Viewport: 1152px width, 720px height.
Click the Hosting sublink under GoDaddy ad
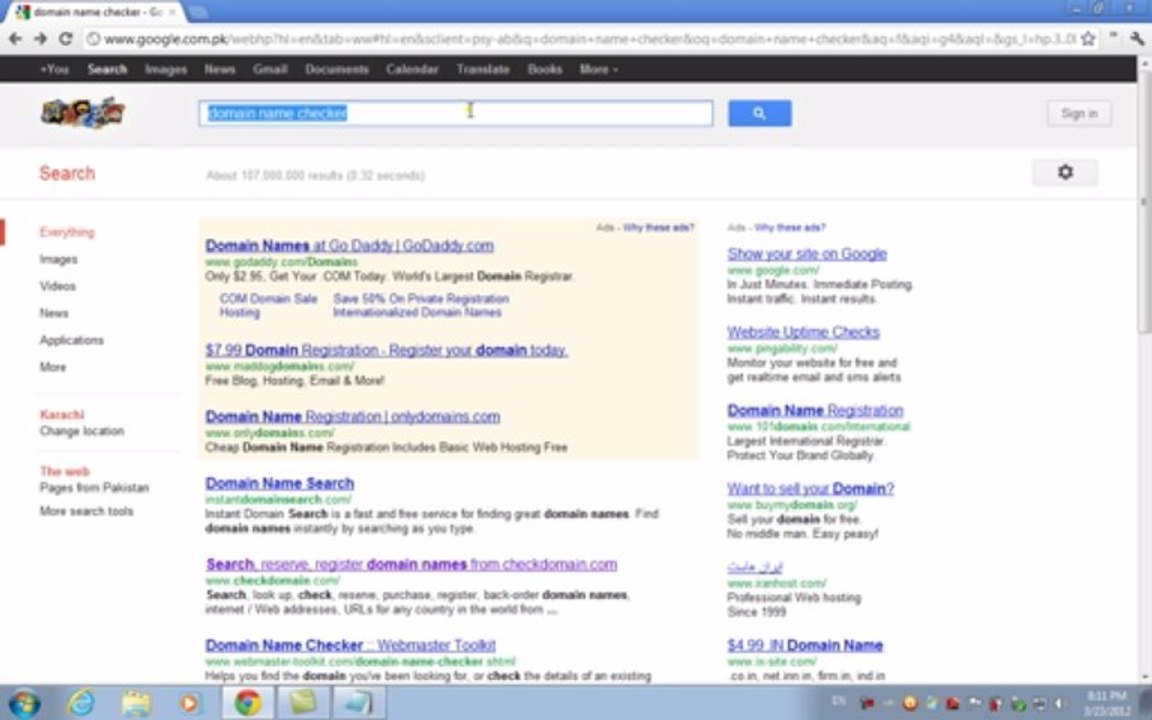click(x=240, y=312)
